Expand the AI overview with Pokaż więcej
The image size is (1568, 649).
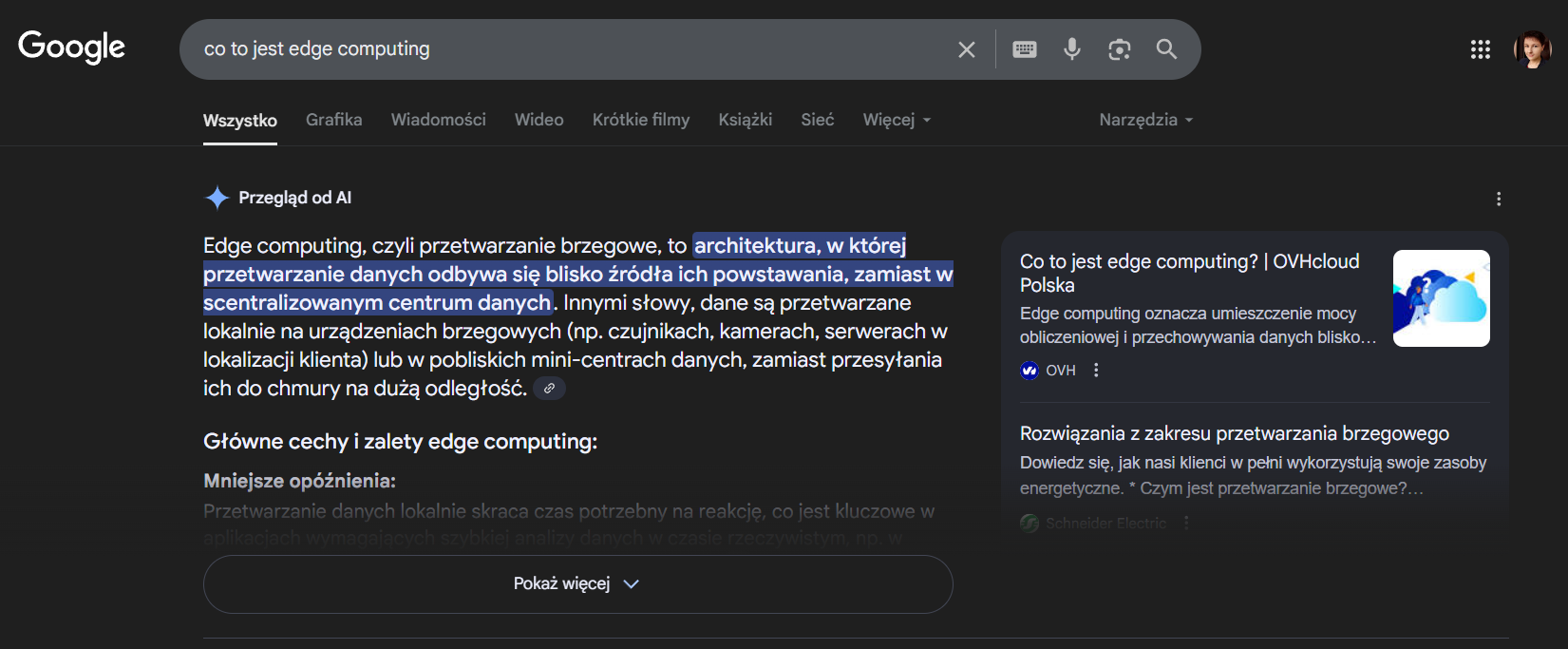577,583
